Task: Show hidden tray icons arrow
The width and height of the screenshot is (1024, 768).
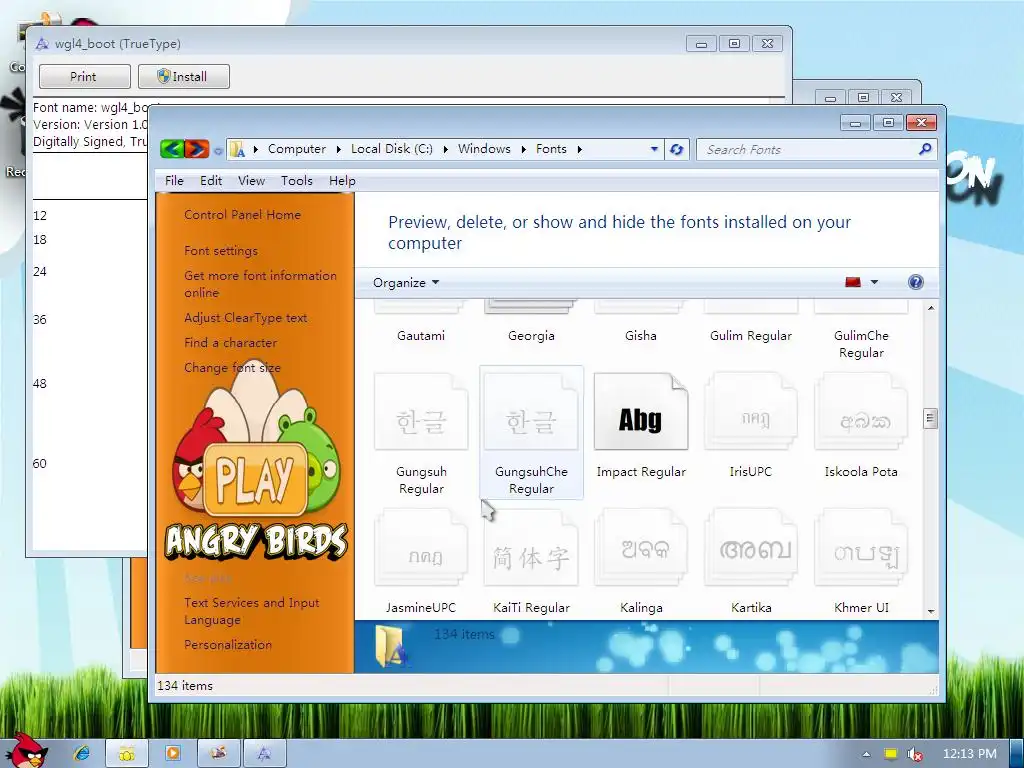Action: click(866, 754)
